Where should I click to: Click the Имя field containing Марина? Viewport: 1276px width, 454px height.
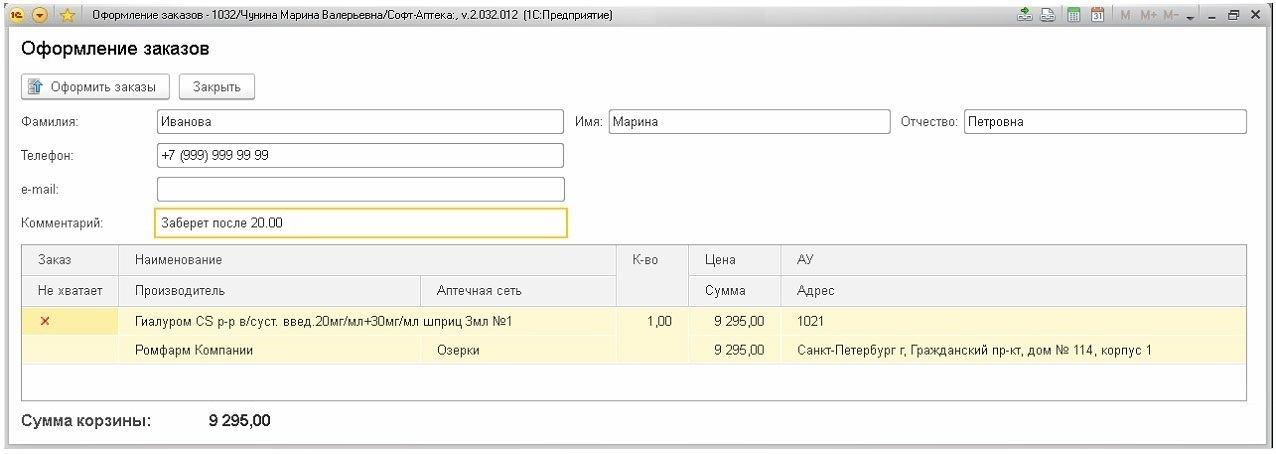(x=748, y=122)
